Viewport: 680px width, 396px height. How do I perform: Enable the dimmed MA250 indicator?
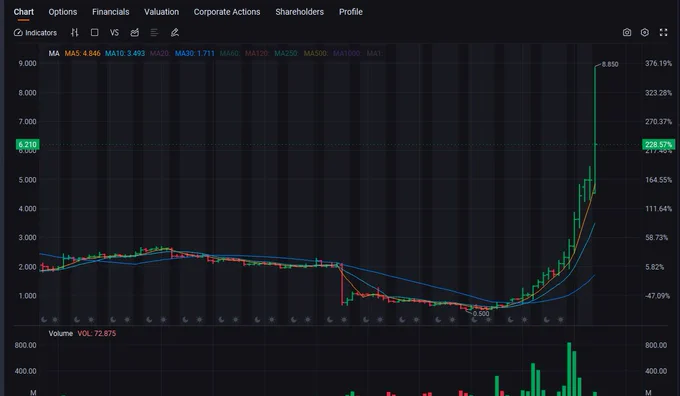click(286, 53)
